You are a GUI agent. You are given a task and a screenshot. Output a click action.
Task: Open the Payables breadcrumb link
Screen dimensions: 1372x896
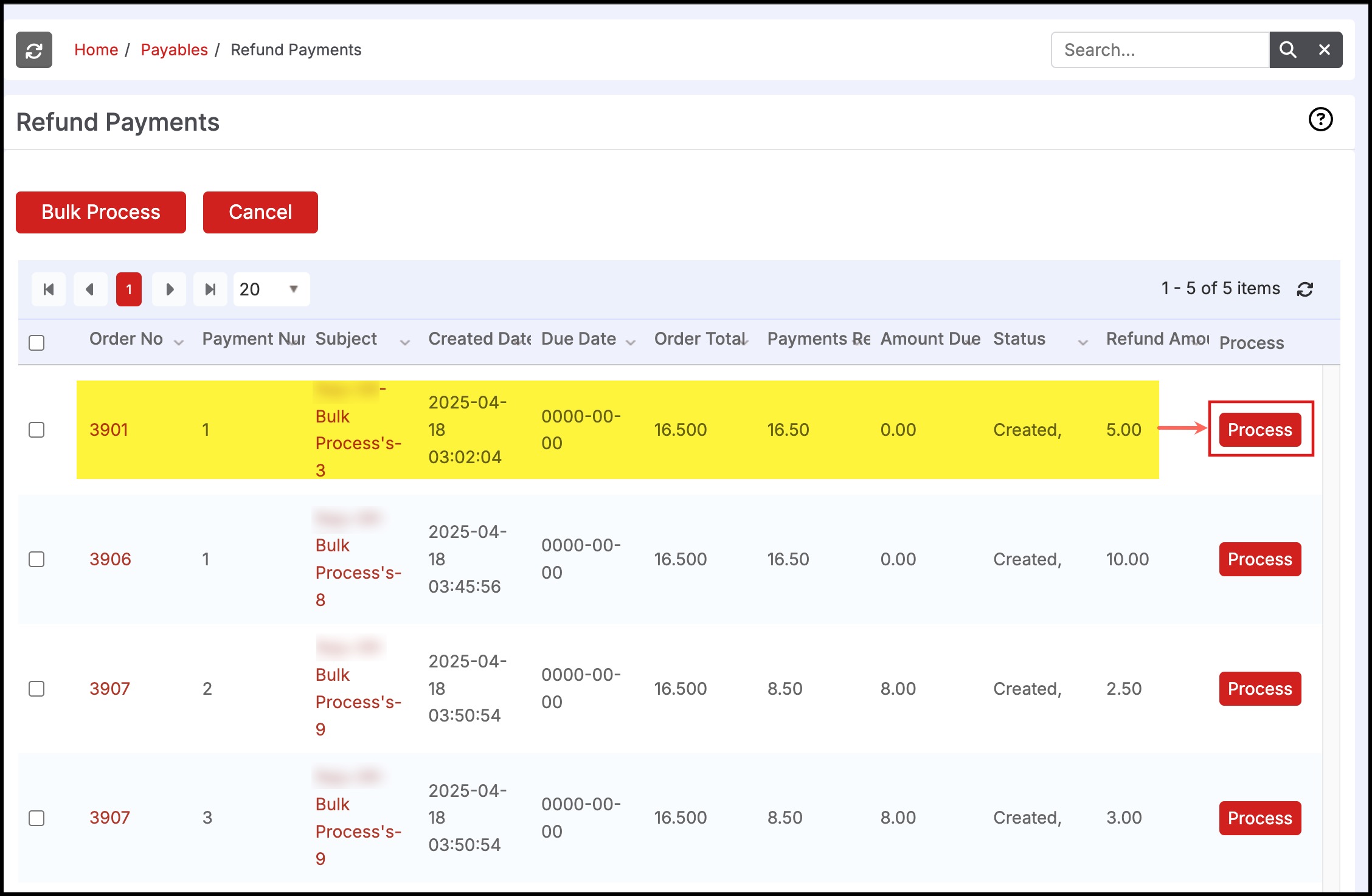(x=174, y=50)
